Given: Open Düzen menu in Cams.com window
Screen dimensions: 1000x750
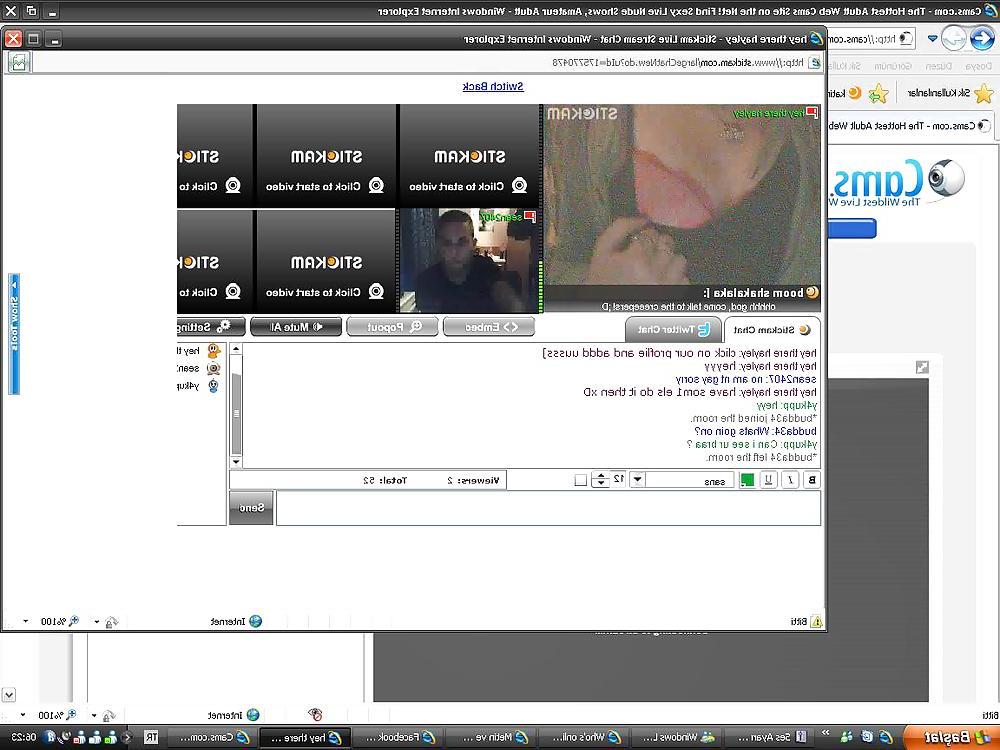Looking at the screenshot, I should [939, 66].
